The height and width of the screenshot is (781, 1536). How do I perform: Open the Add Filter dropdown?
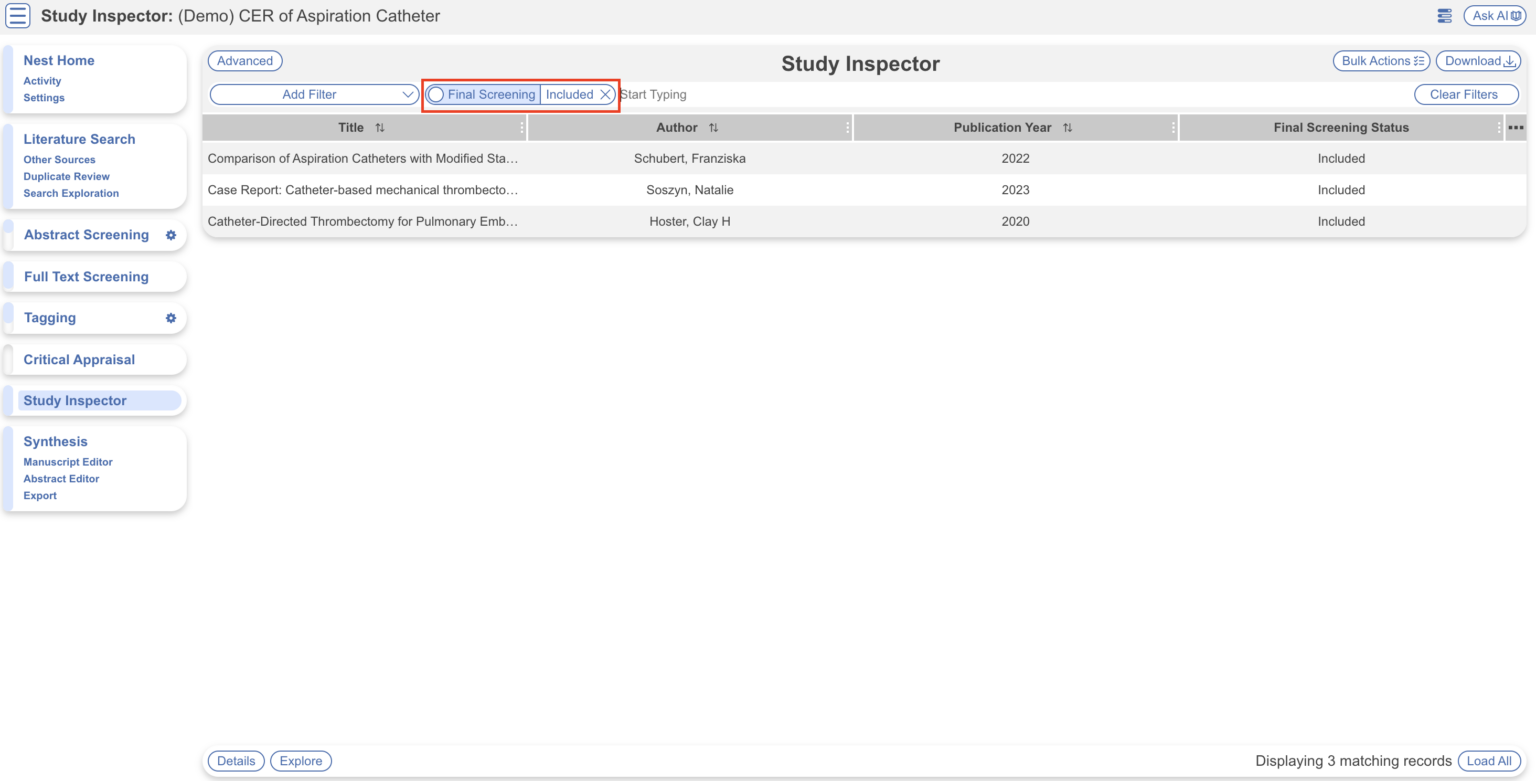pos(313,93)
